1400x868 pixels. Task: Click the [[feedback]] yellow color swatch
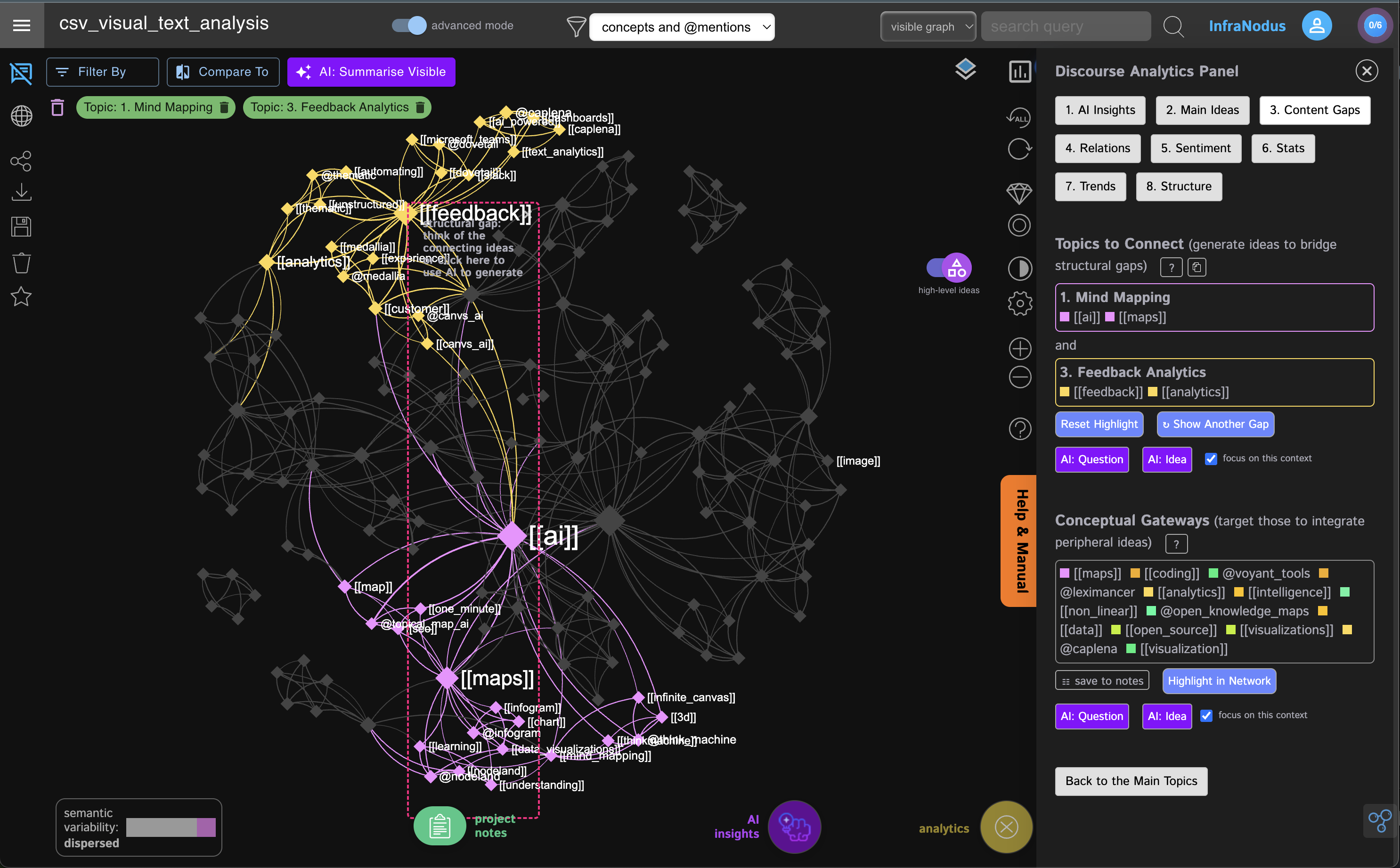(x=1065, y=392)
